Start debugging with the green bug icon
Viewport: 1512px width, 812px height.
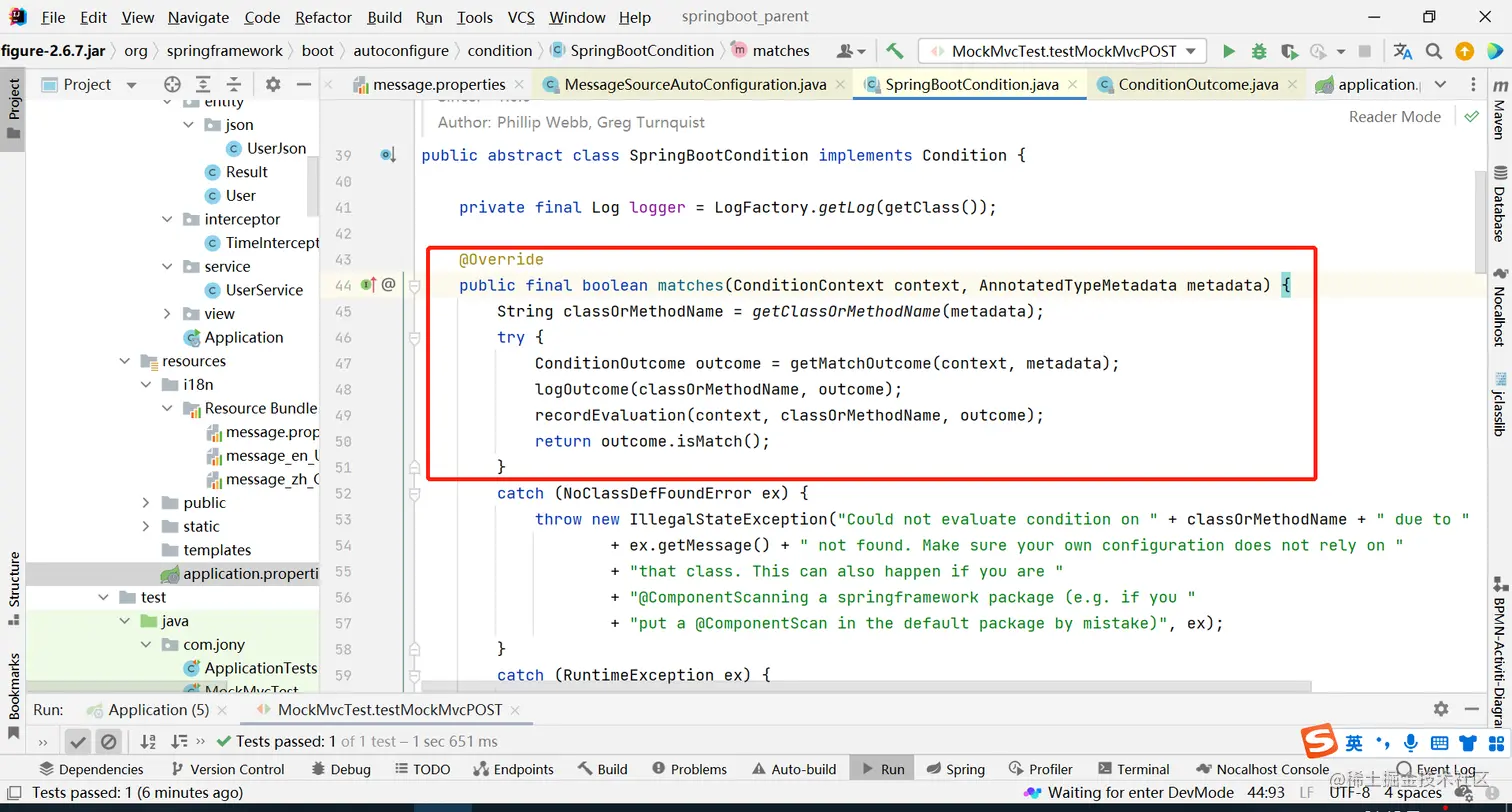pyautogui.click(x=1259, y=51)
